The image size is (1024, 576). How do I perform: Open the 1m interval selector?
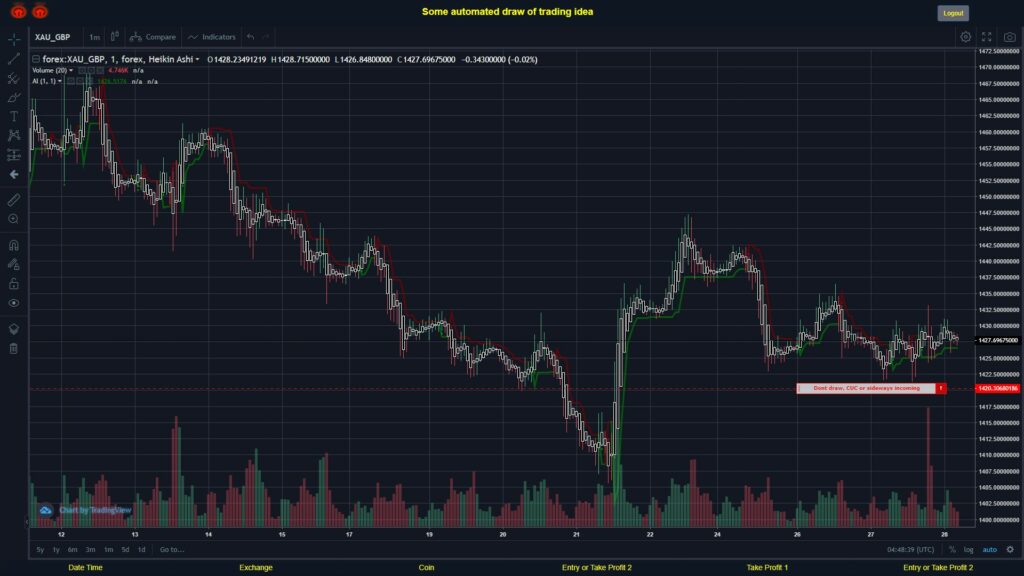(x=95, y=37)
